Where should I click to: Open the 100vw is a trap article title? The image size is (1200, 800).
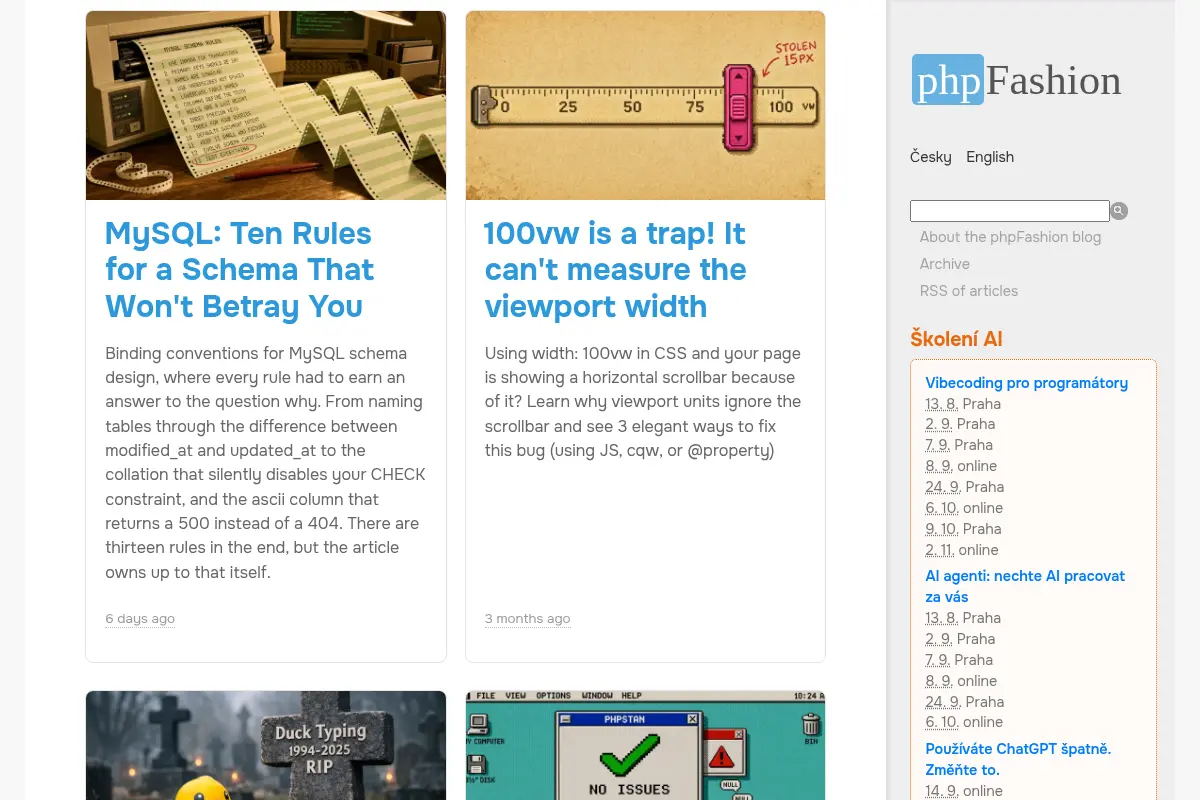click(x=616, y=270)
